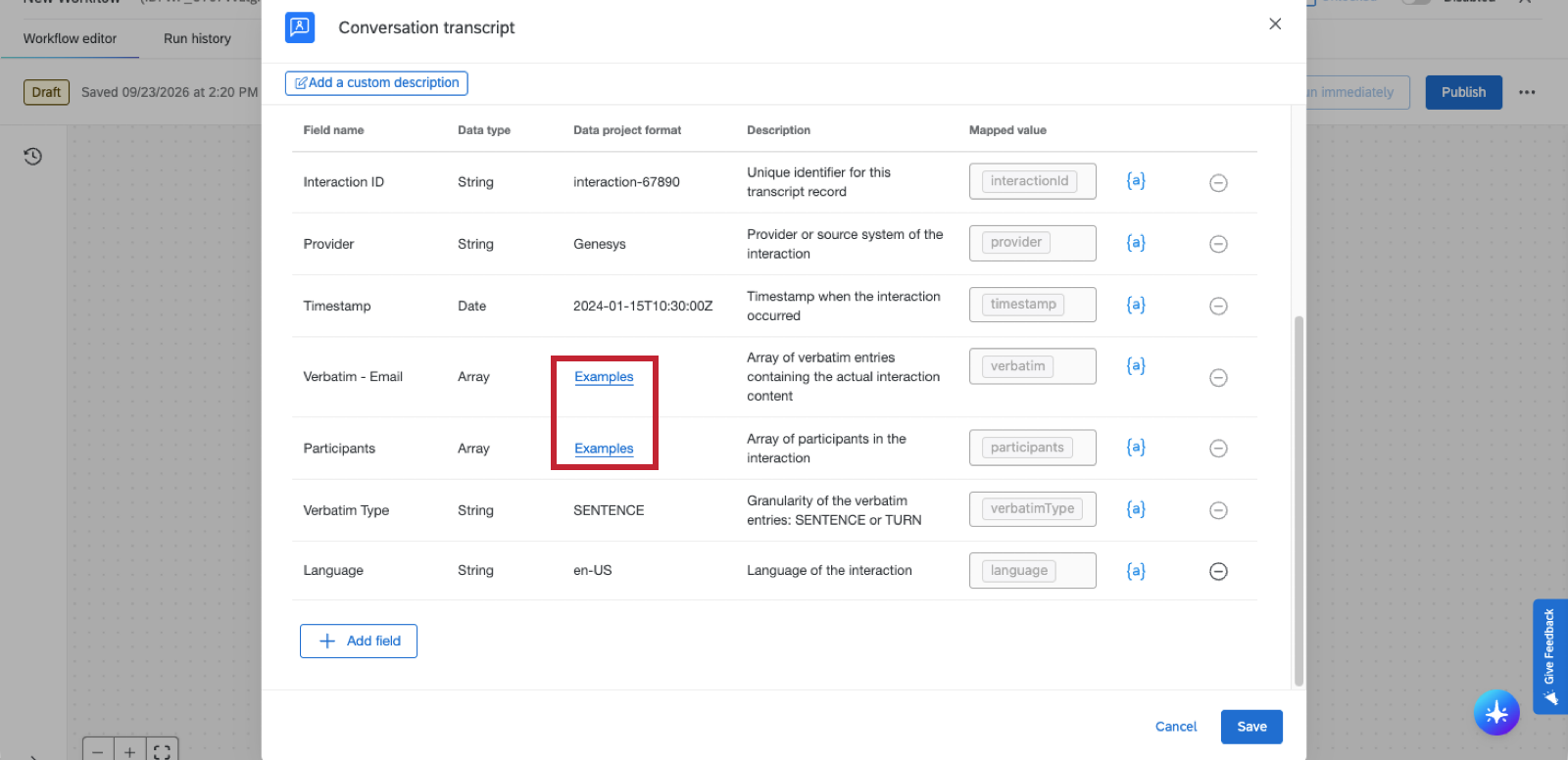View Examples for Participants
Screen dimensions: 1568x760
(604, 449)
